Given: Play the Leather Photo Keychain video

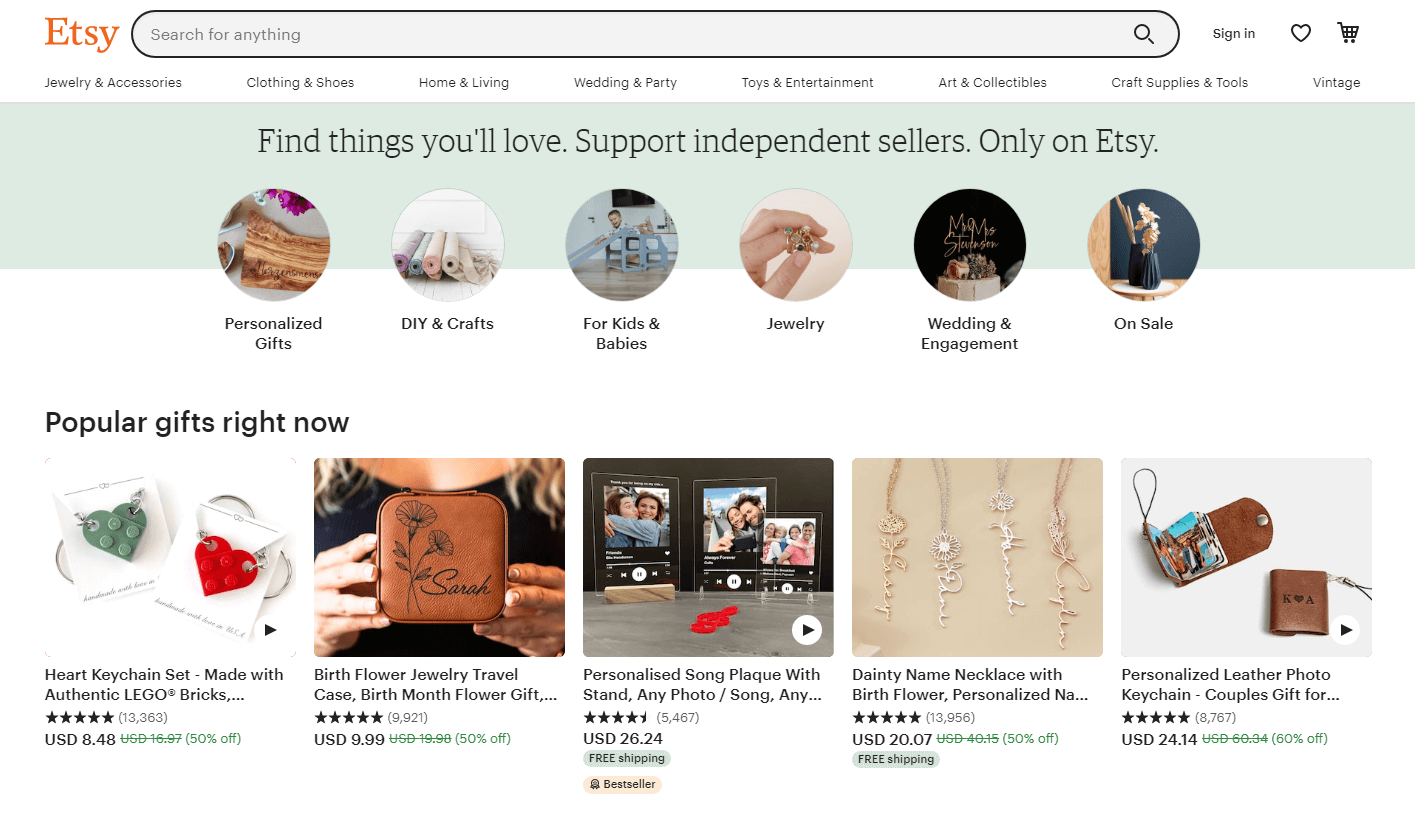Looking at the screenshot, I should click(x=1345, y=630).
